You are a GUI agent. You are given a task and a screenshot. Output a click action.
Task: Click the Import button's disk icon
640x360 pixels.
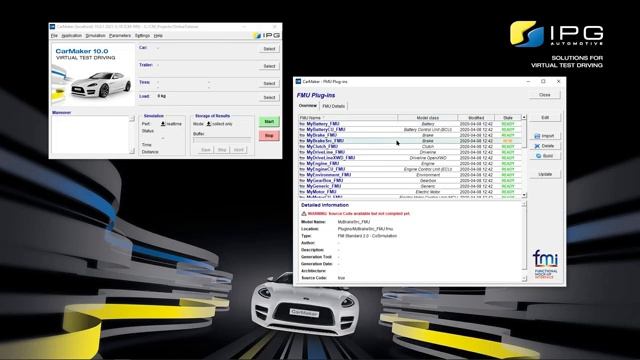pos(537,136)
